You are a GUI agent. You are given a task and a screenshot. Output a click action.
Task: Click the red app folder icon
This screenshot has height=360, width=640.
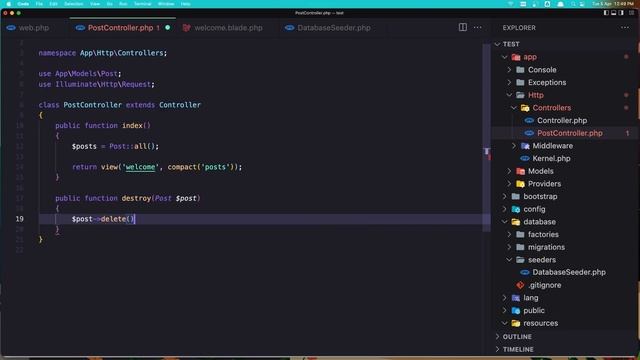tap(516, 57)
